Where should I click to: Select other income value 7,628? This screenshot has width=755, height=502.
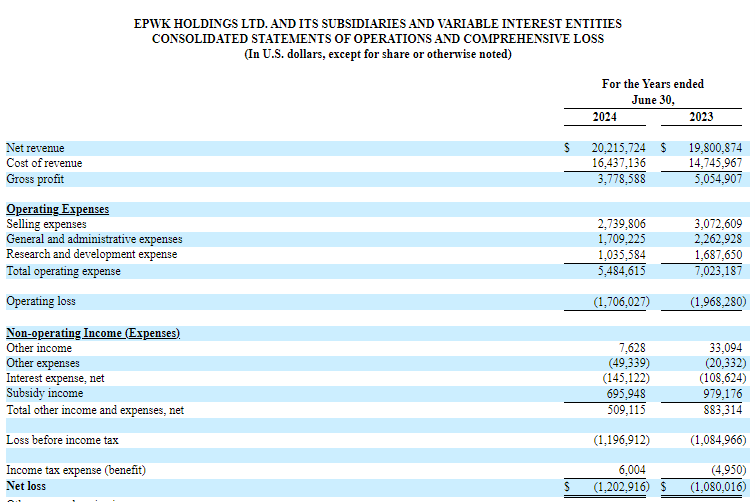click(632, 348)
